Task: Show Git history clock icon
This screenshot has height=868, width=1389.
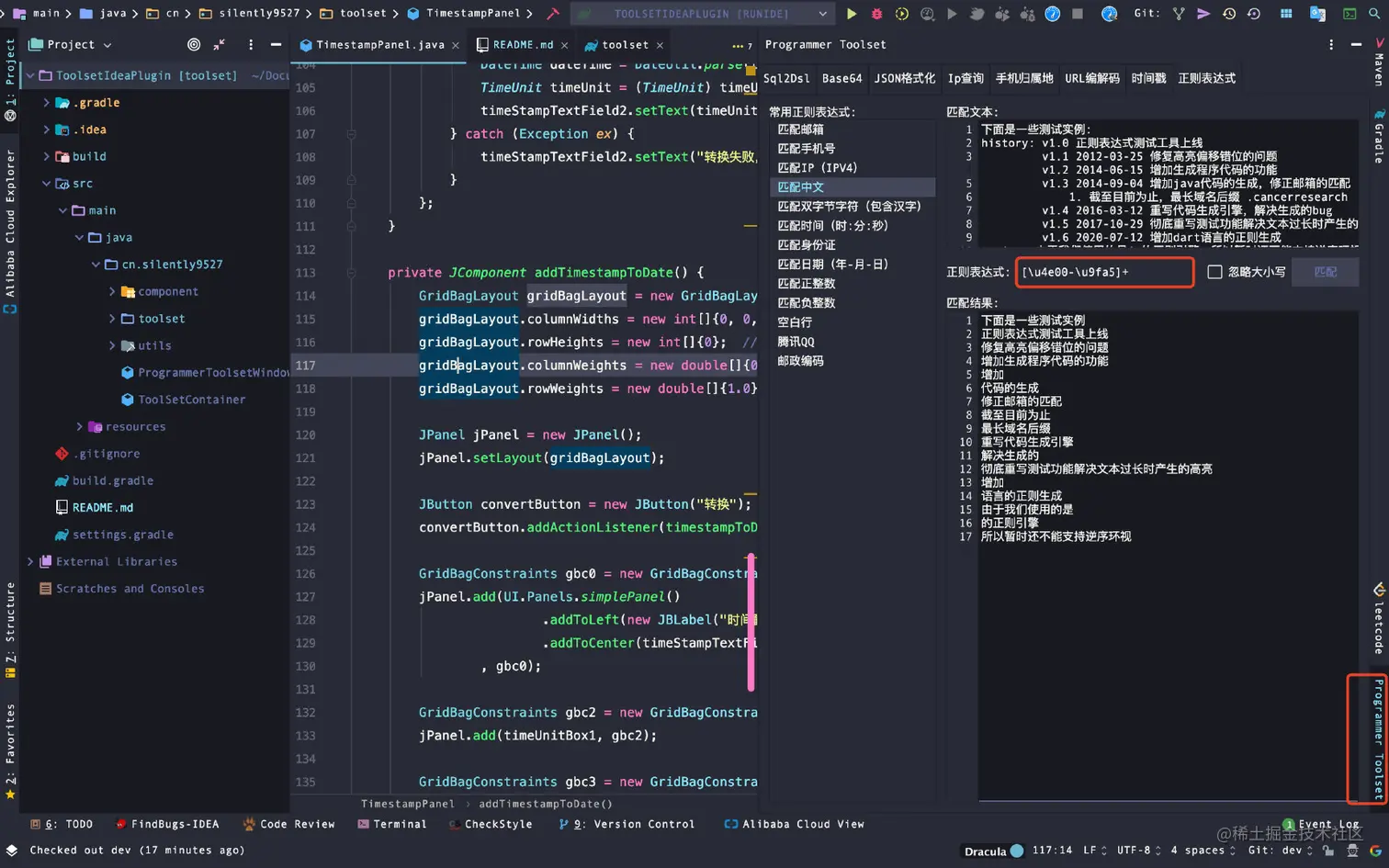Action: 1229,14
